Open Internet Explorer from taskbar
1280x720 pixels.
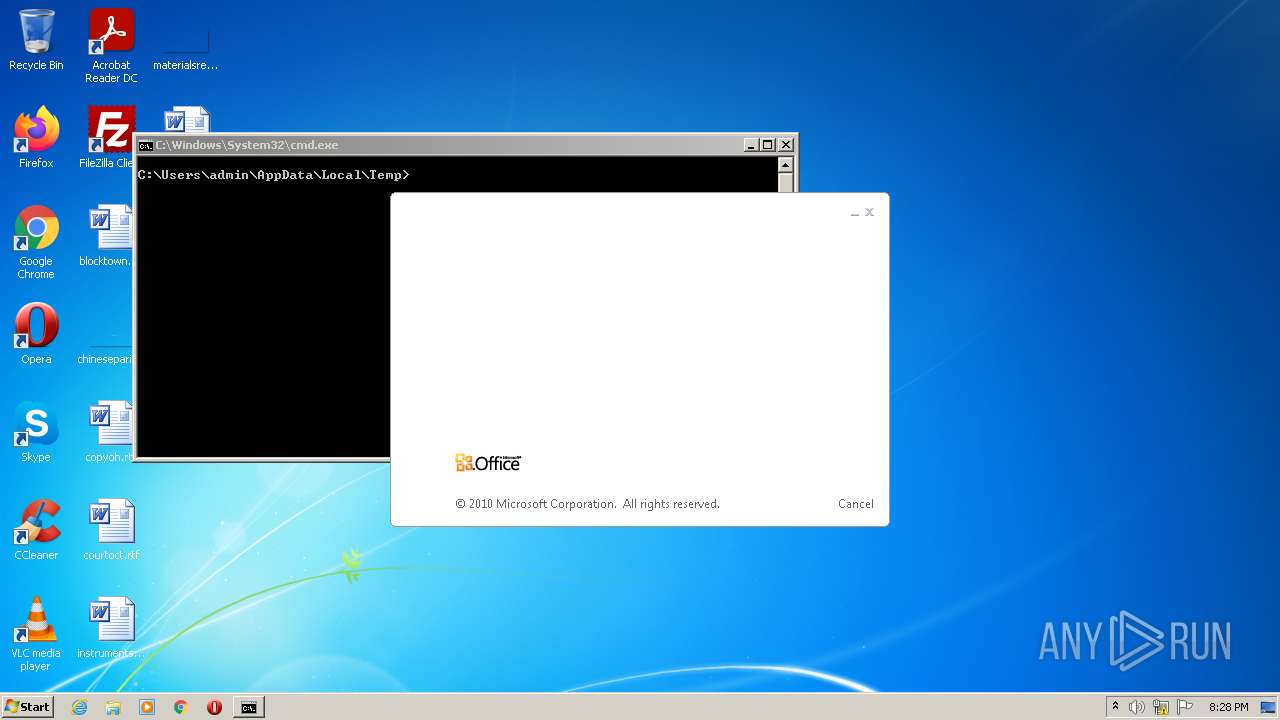pos(80,707)
